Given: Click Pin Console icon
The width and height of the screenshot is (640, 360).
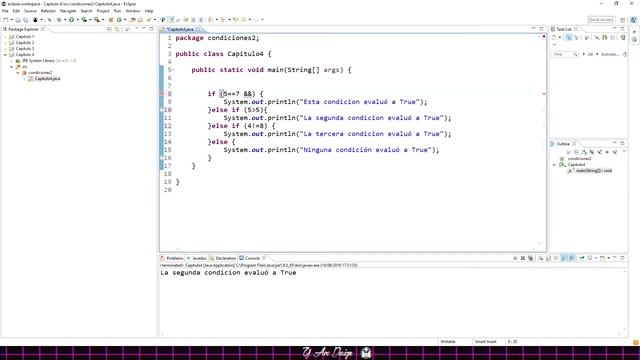Looking at the screenshot, I should [x=582, y=258].
